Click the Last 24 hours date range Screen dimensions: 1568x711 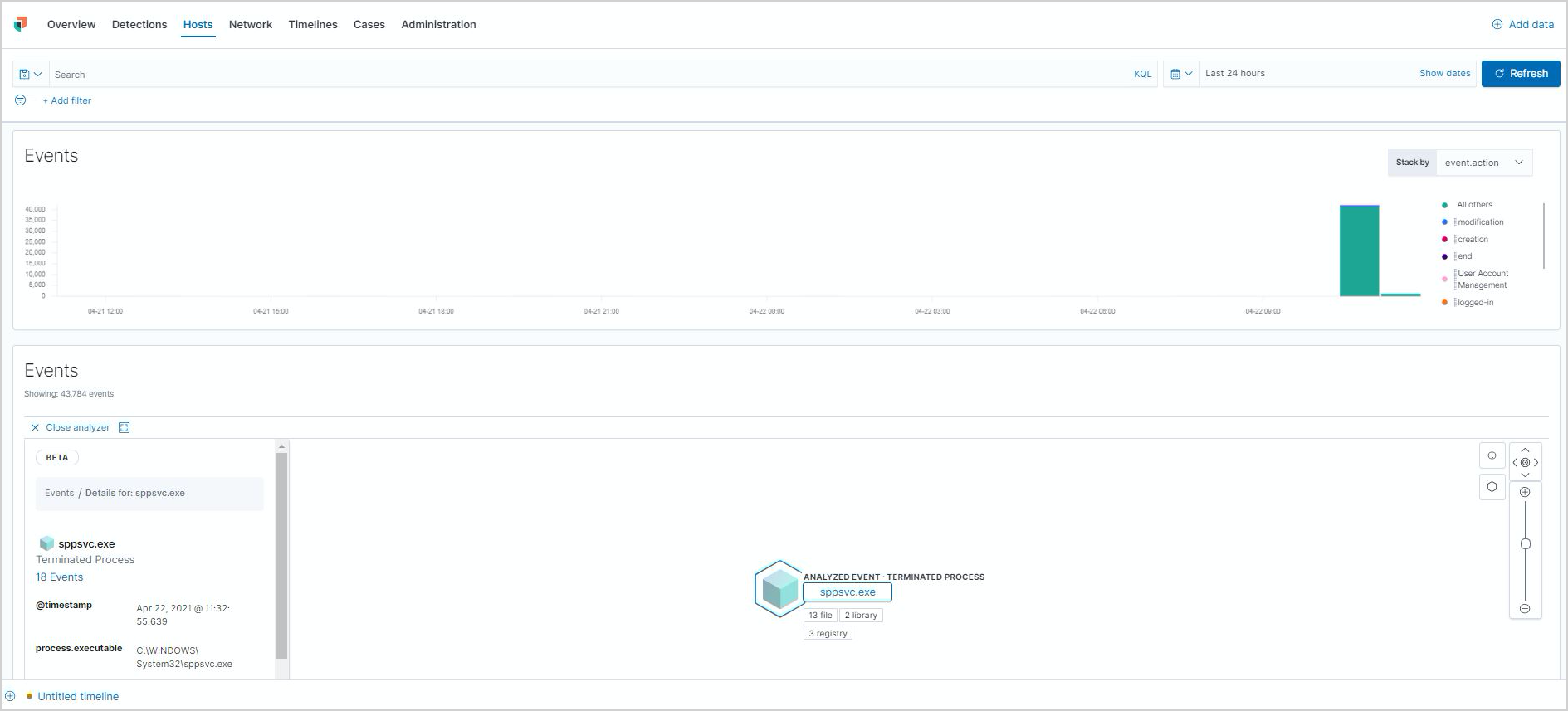[x=1235, y=74]
